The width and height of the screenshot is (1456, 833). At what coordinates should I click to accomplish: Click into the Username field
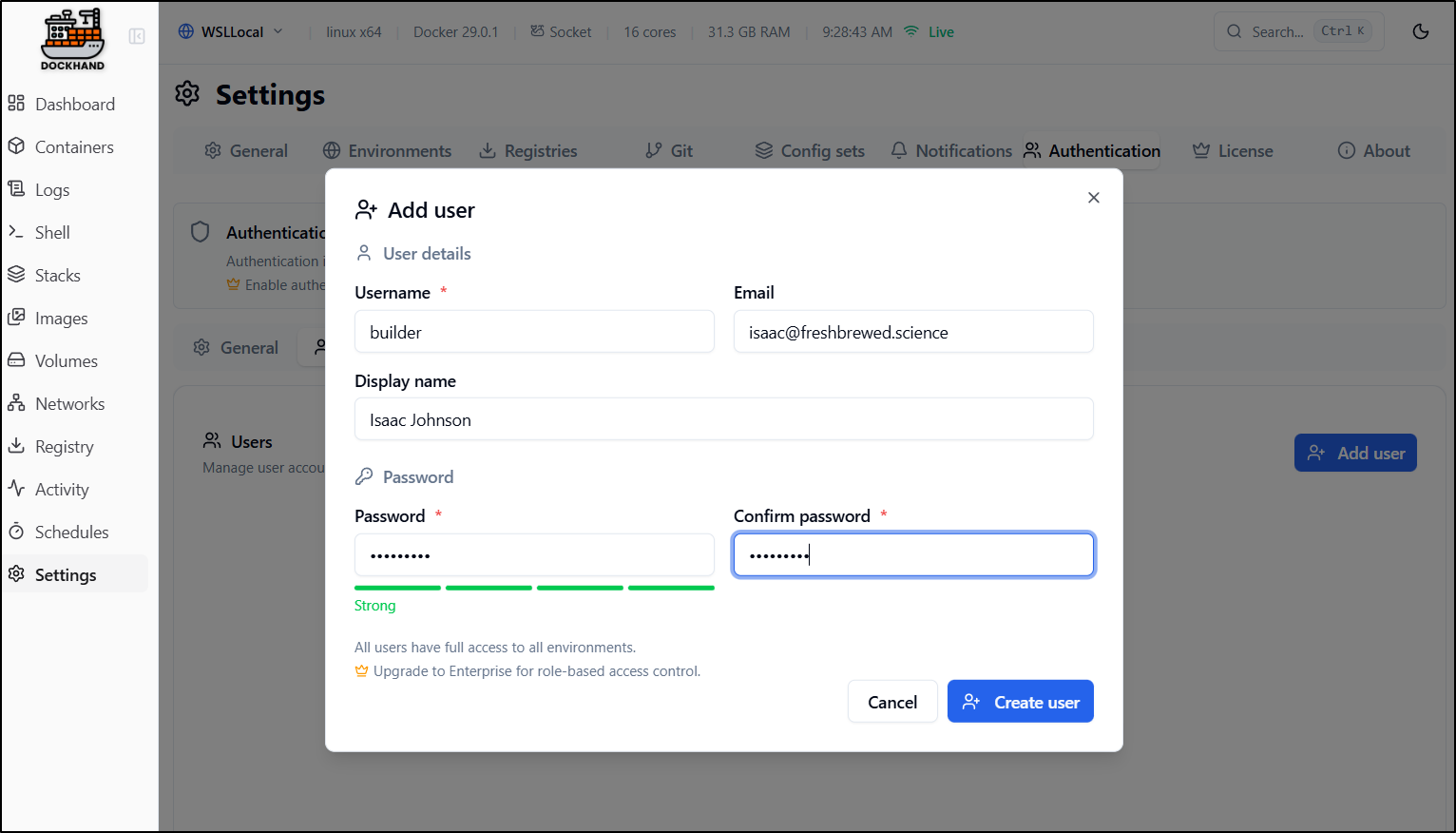[x=534, y=332]
